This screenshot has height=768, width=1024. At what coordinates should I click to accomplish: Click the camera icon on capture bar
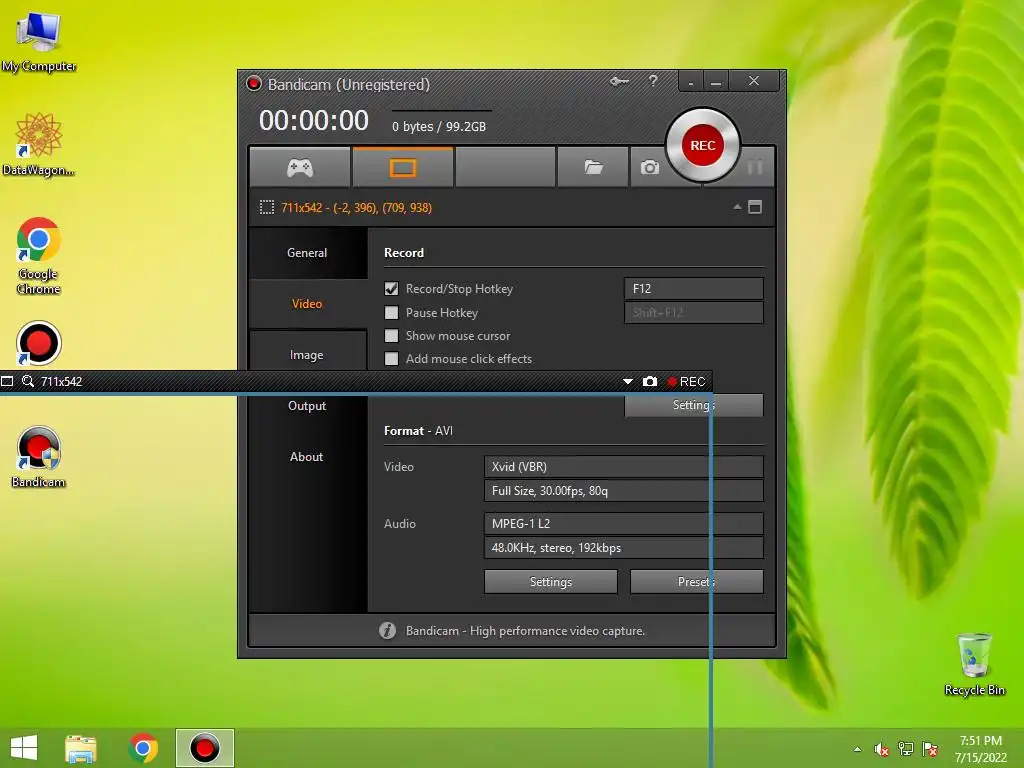[650, 381]
